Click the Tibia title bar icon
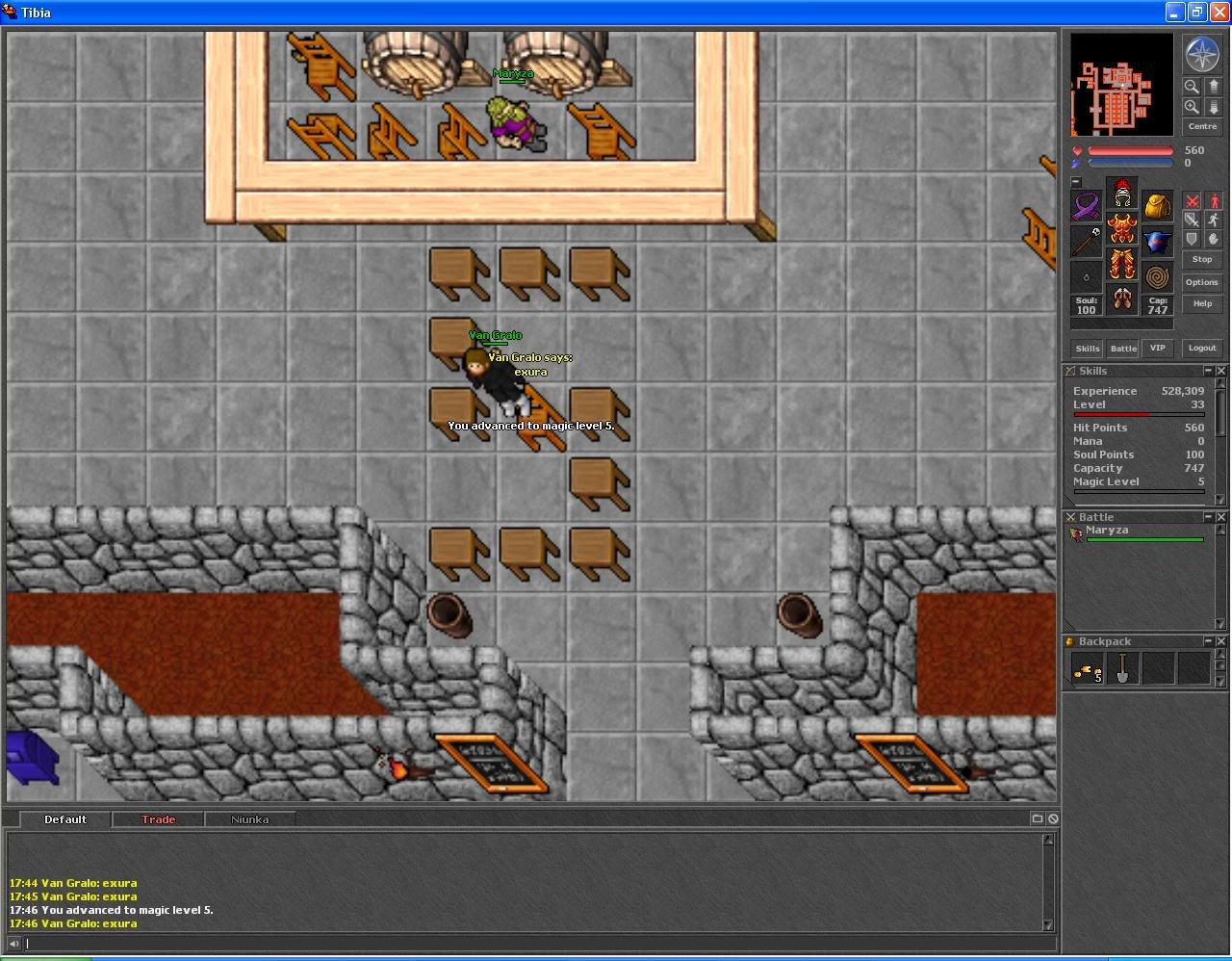 tap(10, 13)
